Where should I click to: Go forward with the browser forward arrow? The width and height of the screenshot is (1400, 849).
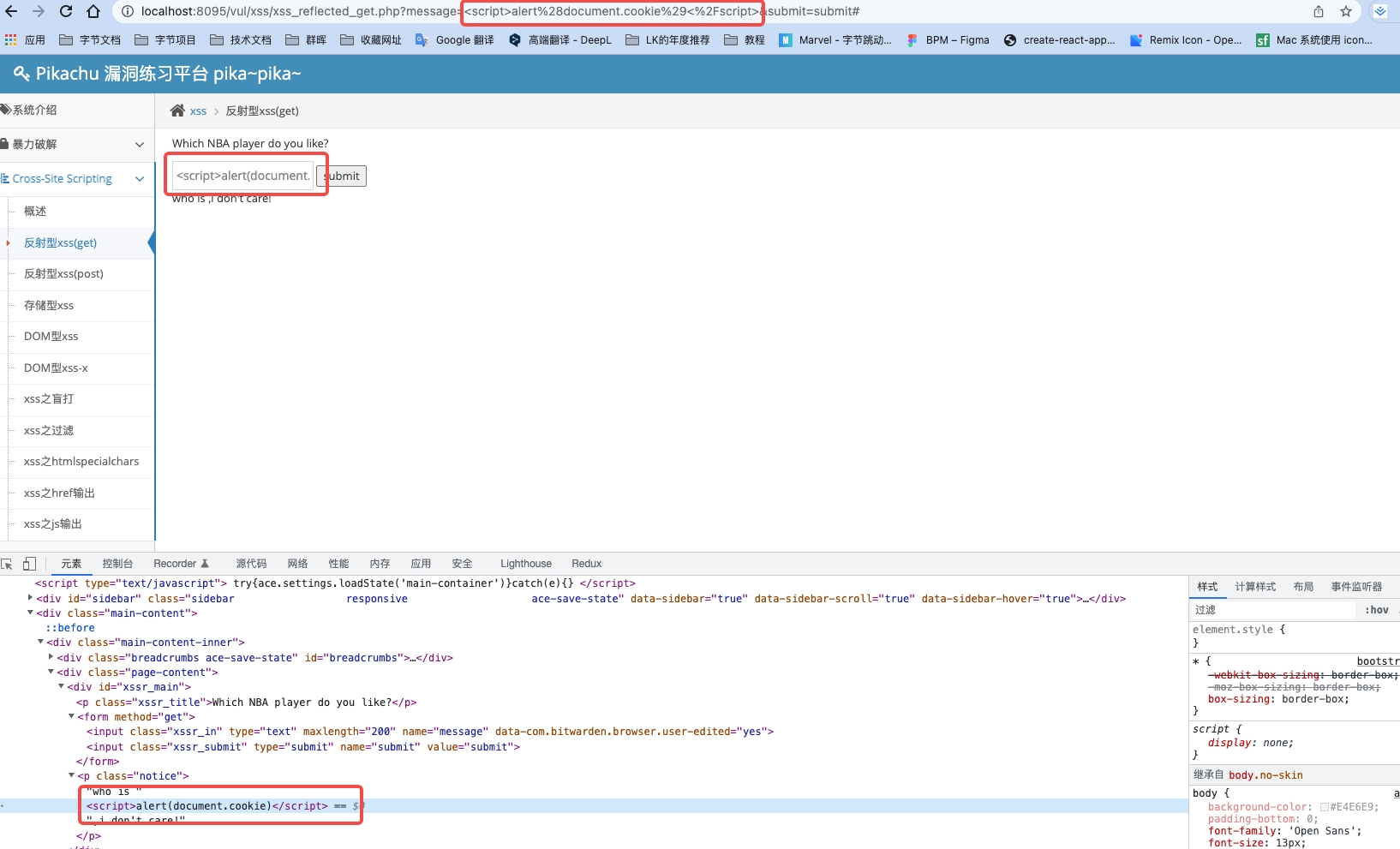click(x=39, y=11)
